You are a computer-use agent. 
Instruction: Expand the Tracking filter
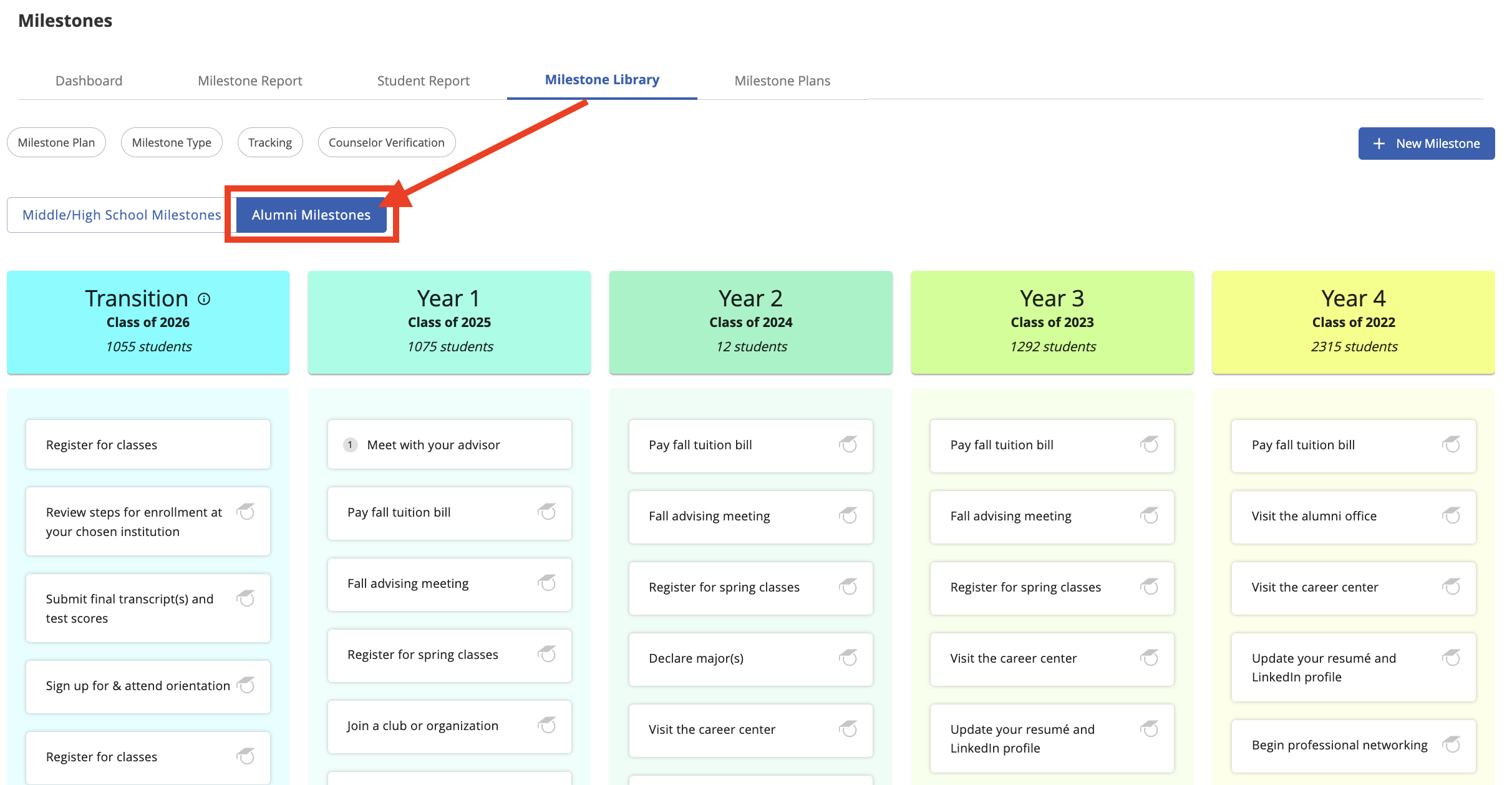pyautogui.click(x=269, y=142)
